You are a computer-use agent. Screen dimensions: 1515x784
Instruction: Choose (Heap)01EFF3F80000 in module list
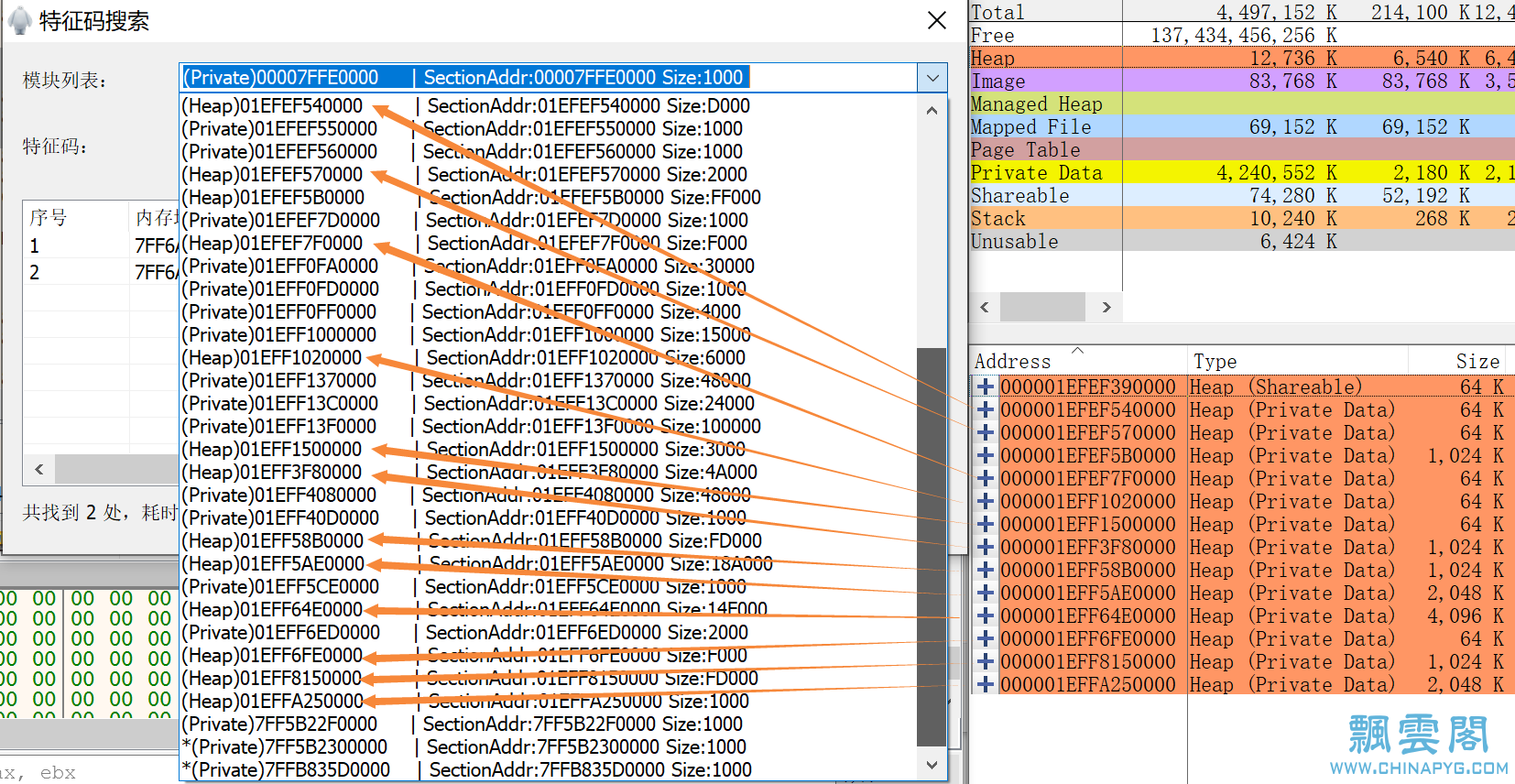click(548, 472)
